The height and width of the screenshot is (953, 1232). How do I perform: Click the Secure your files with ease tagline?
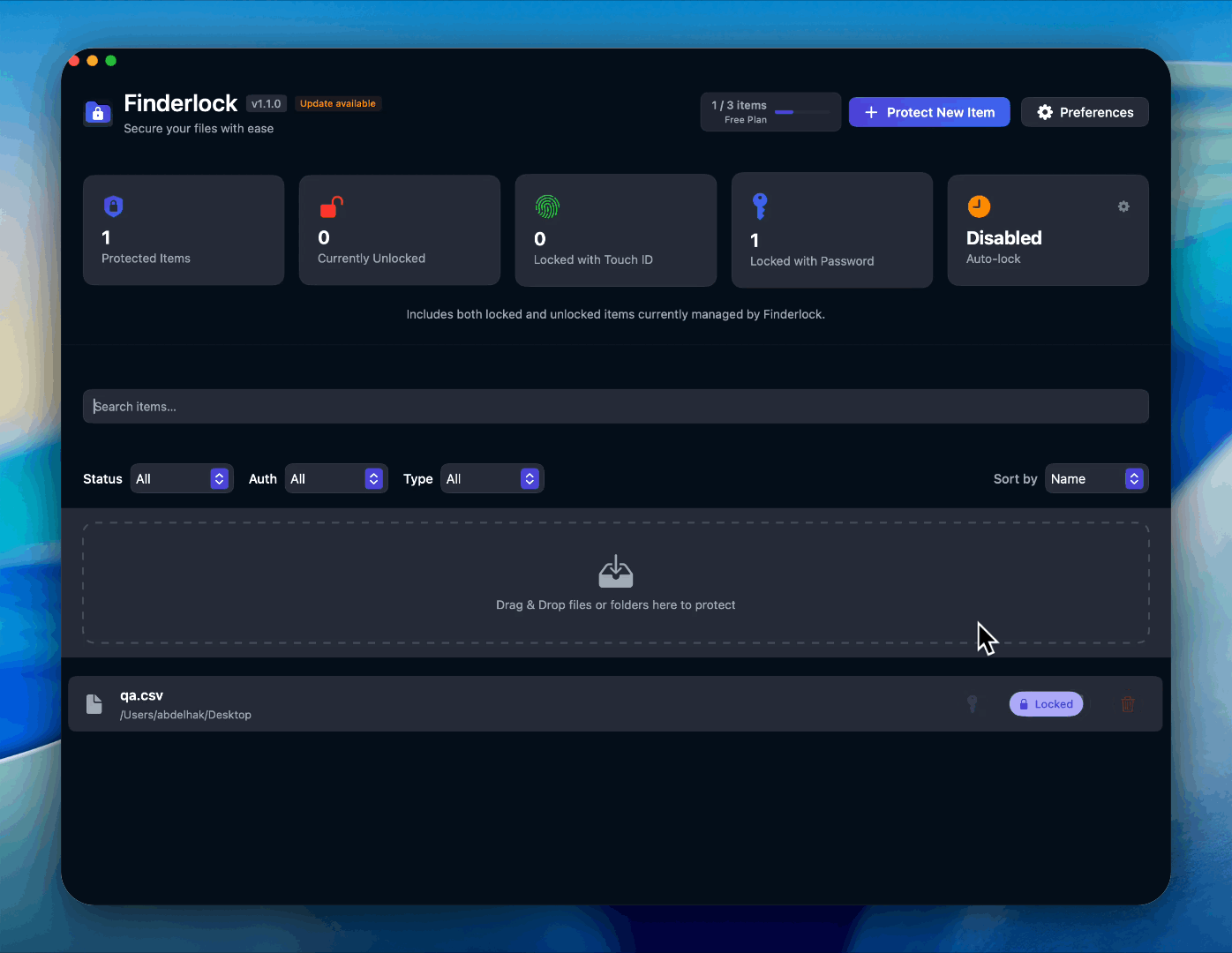pos(199,129)
